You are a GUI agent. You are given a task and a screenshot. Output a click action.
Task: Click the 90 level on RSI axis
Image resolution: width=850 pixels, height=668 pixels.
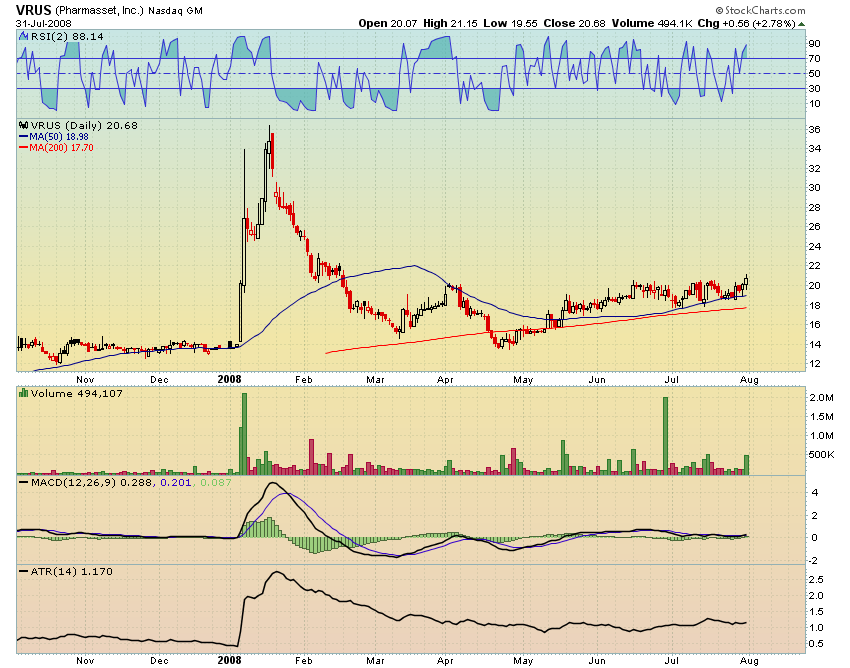[814, 43]
